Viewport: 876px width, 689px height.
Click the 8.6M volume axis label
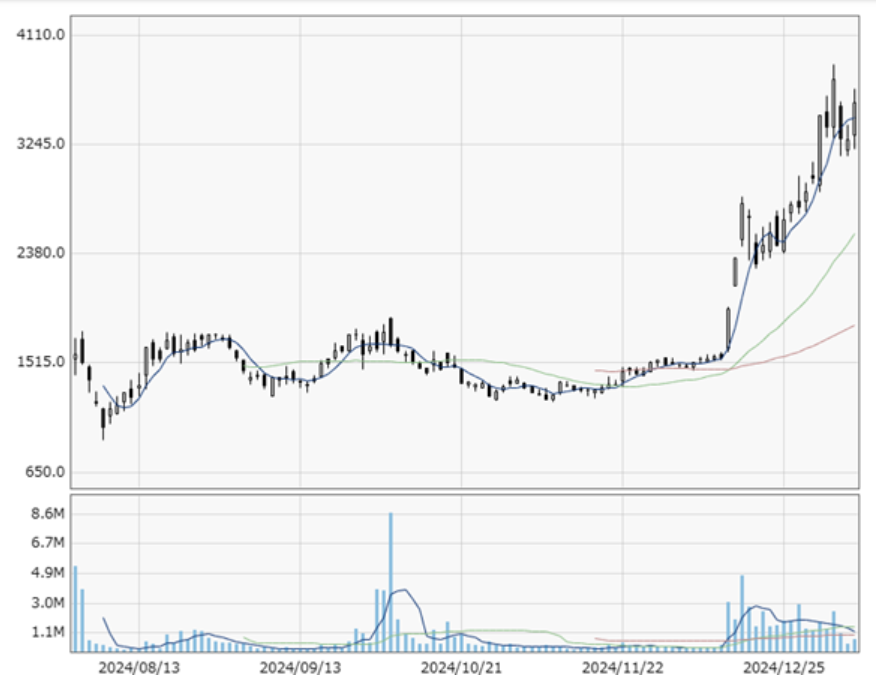(x=48, y=514)
